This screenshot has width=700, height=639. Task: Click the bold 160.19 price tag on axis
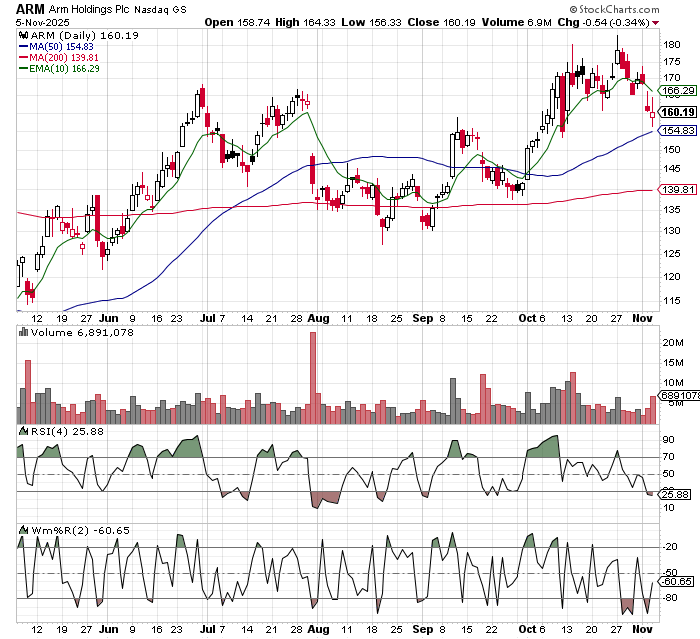coord(678,112)
